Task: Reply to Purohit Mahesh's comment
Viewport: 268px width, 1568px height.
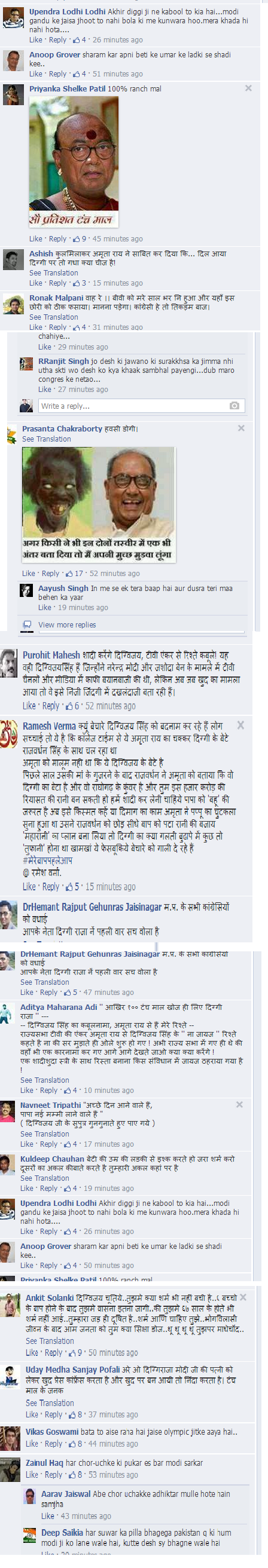Action: [x=51, y=706]
